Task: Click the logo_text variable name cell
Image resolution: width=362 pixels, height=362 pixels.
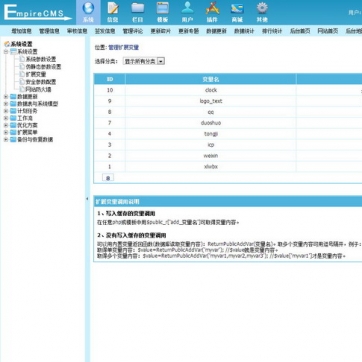Action: [211, 101]
